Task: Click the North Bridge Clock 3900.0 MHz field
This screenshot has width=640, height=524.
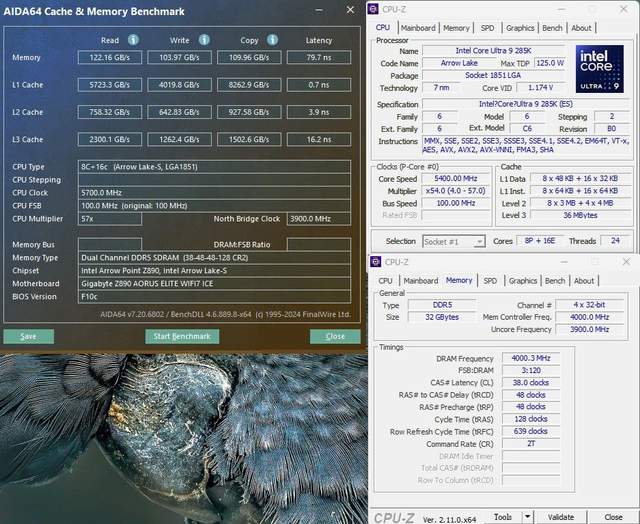Action: [x=319, y=219]
